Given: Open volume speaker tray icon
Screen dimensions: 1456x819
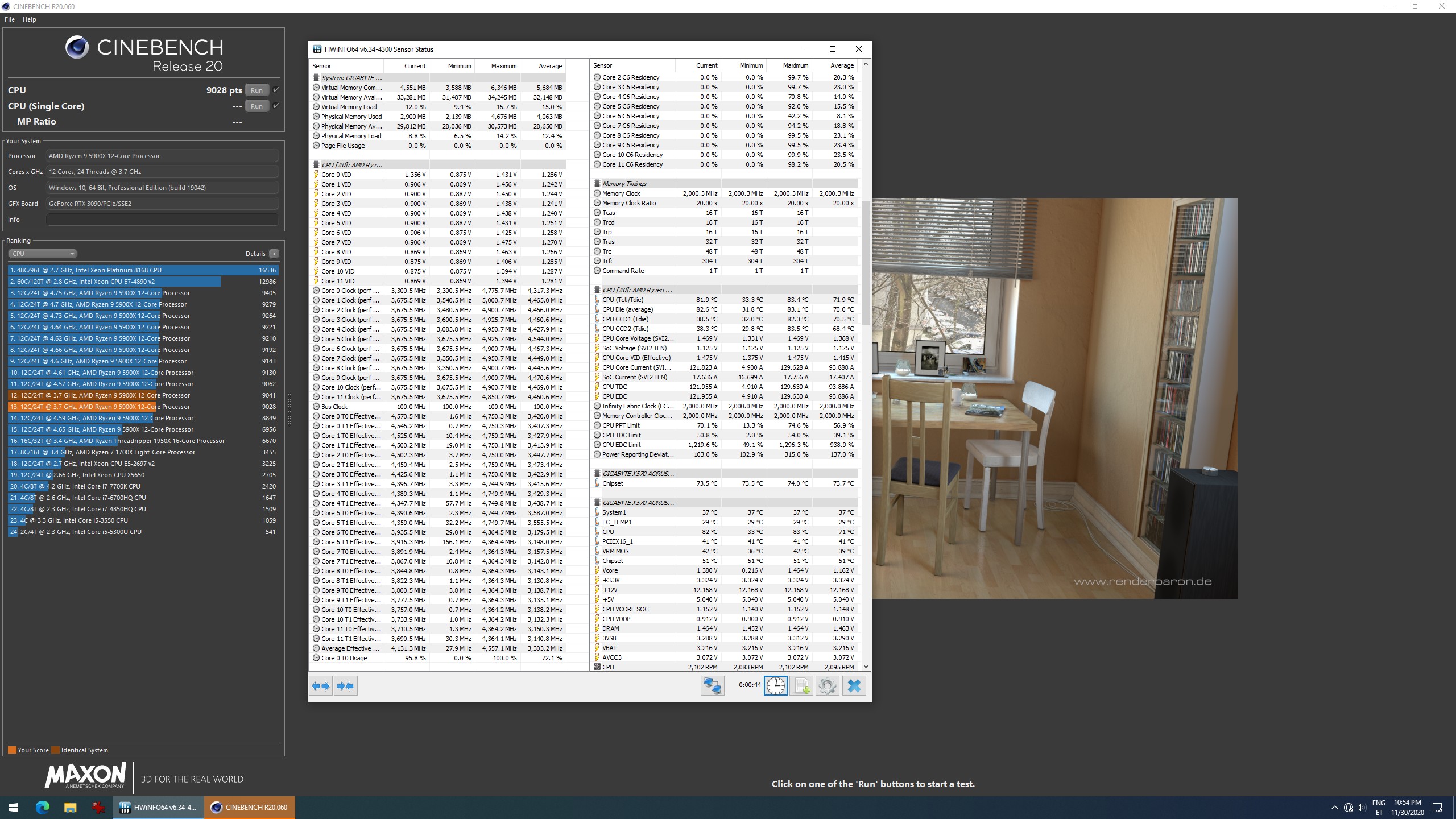Looking at the screenshot, I should pos(1361,808).
